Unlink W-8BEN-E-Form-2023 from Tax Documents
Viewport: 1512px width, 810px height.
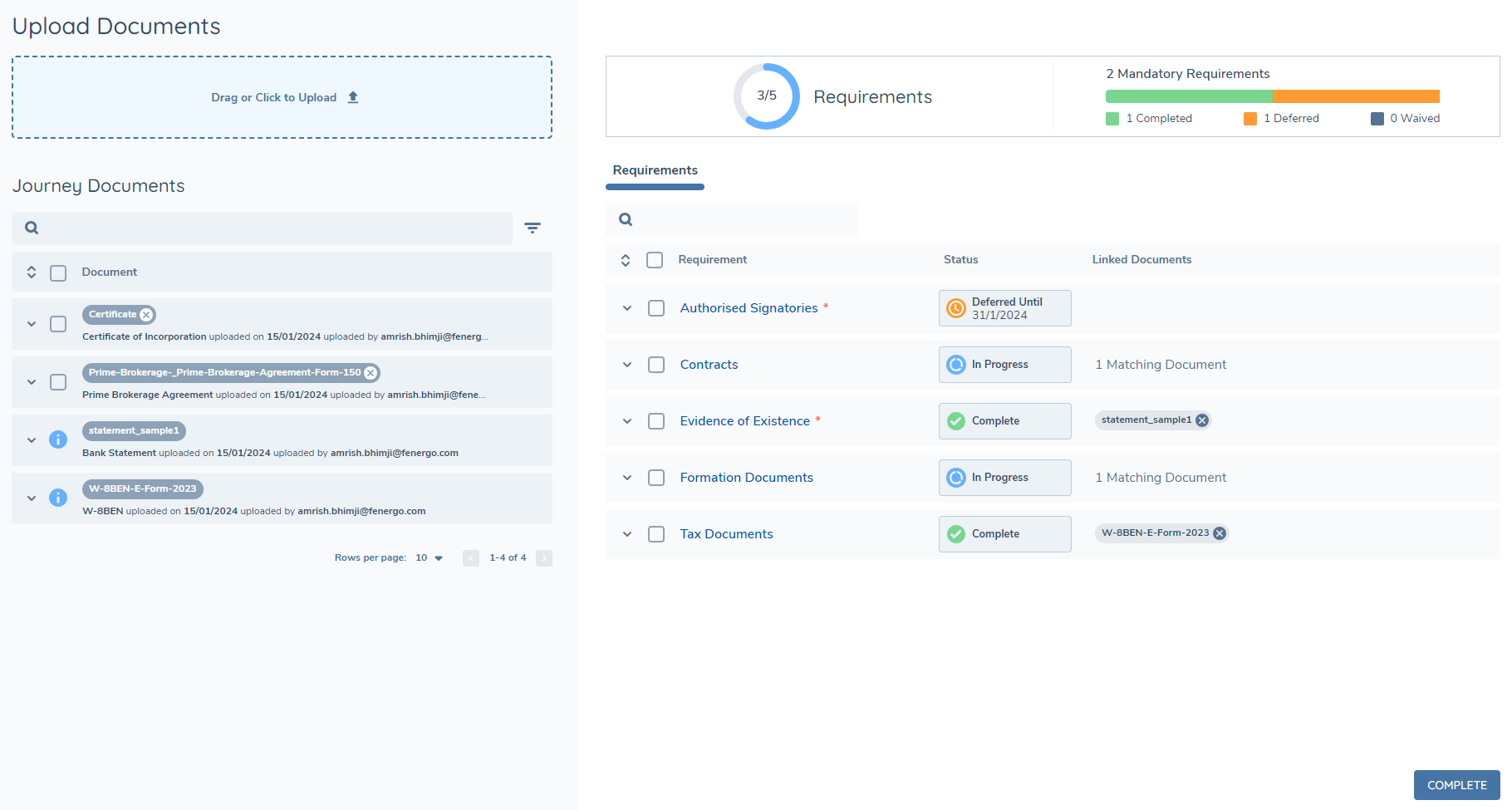[x=1219, y=533]
